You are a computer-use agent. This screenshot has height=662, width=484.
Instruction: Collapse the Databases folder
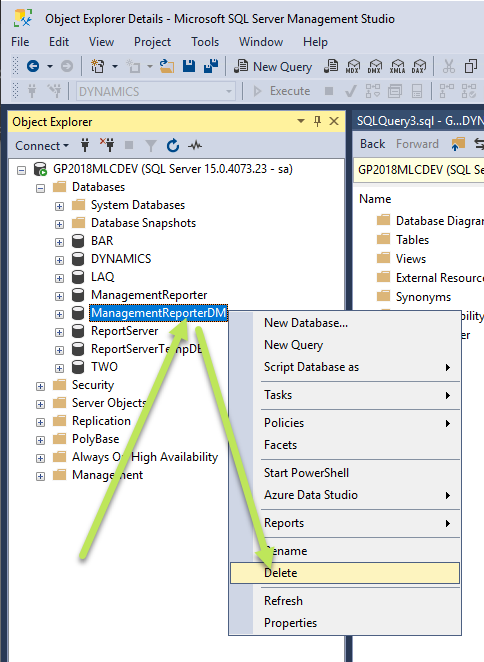41,188
